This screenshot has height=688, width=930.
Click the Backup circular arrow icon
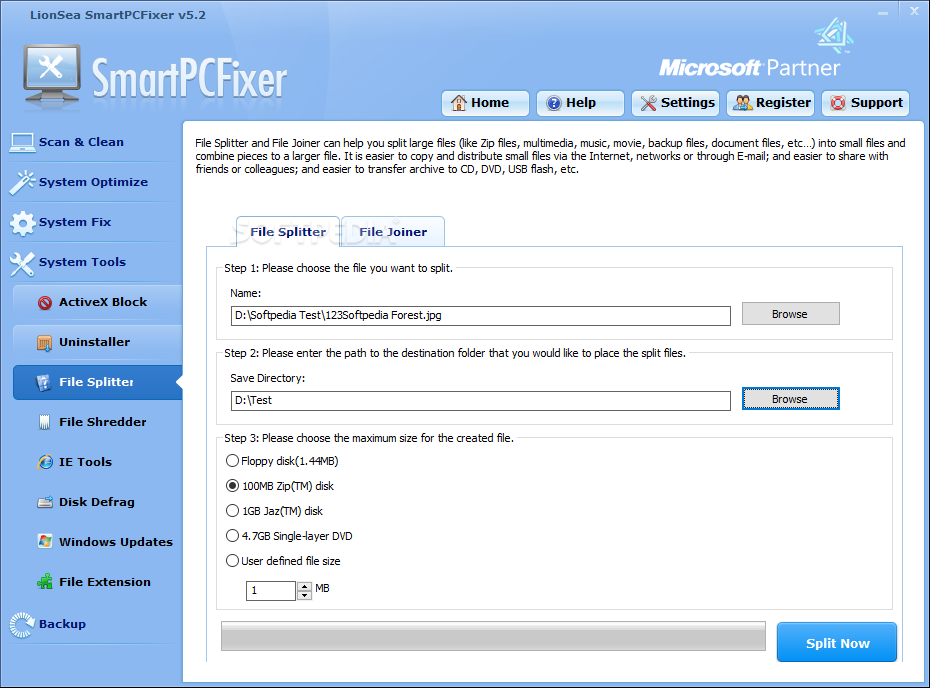[22, 625]
